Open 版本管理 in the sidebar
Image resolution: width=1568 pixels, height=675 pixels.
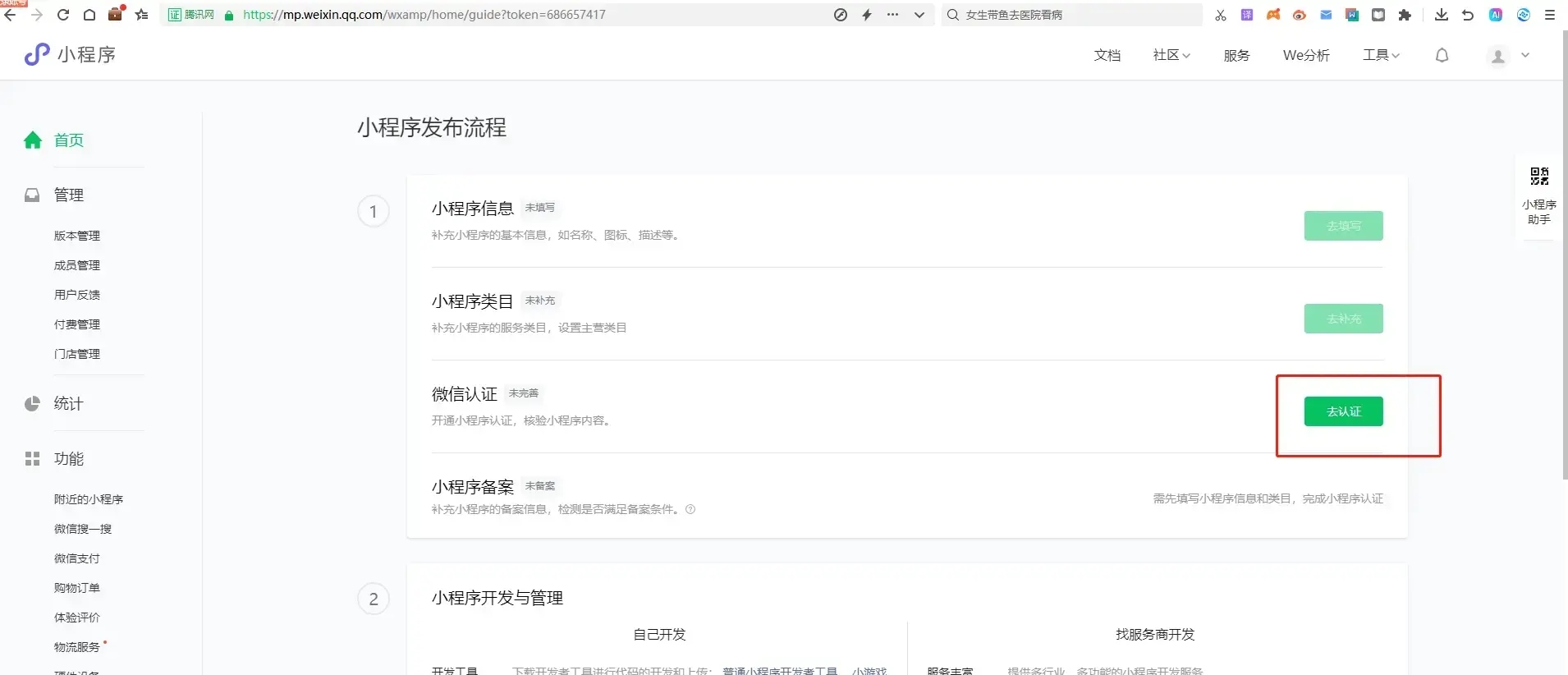pyautogui.click(x=77, y=236)
